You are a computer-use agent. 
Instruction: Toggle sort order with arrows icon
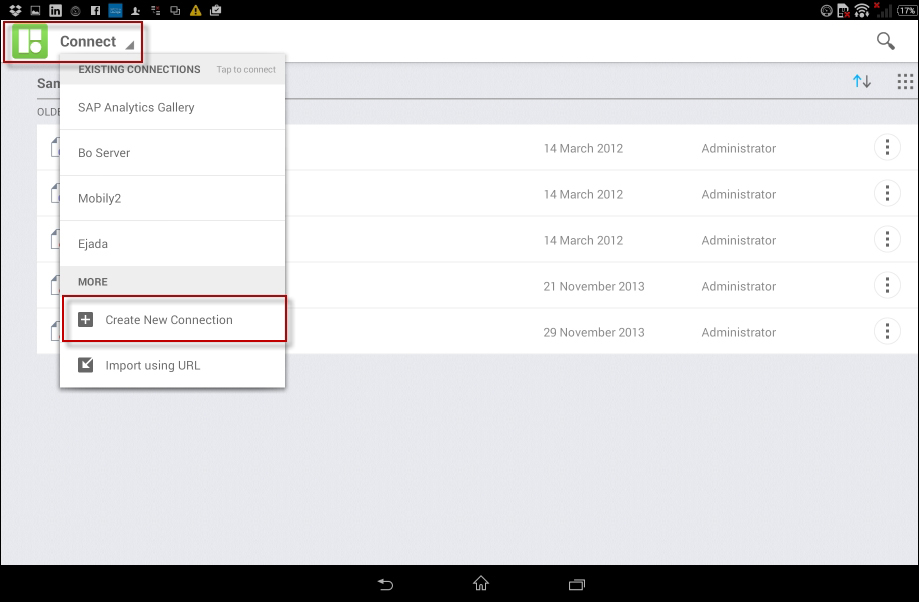click(861, 82)
